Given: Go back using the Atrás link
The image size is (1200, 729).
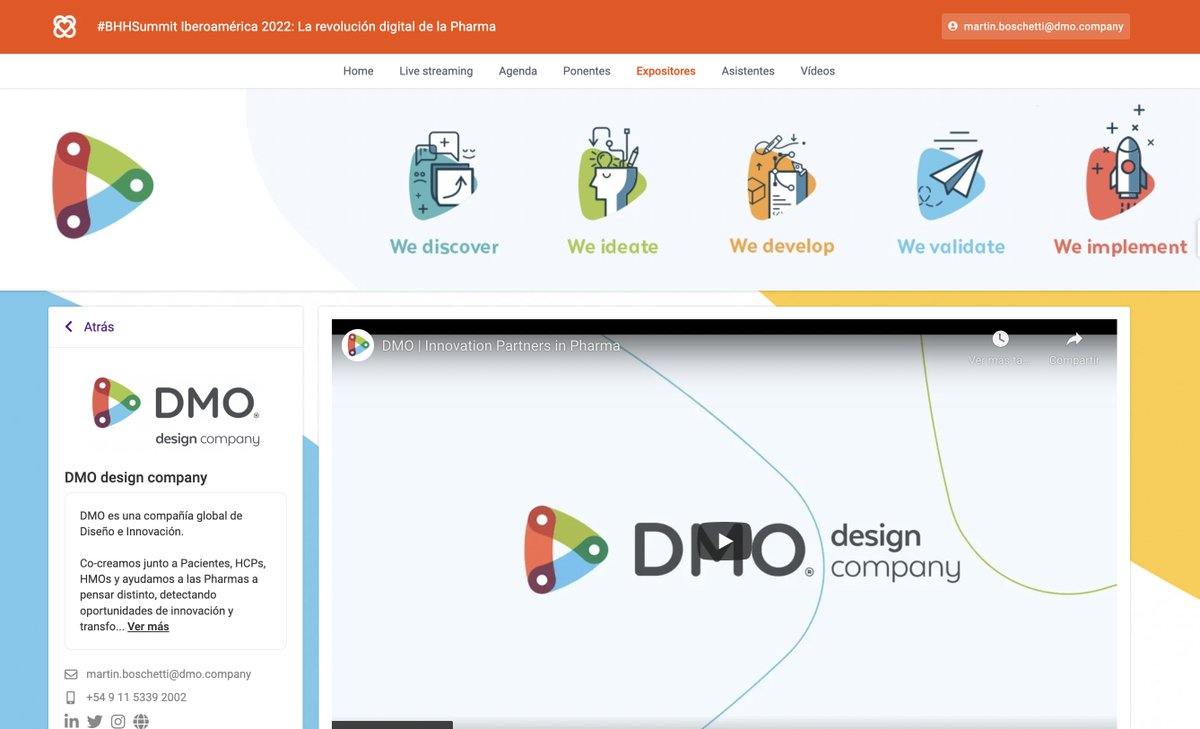Looking at the screenshot, I should coord(99,327).
